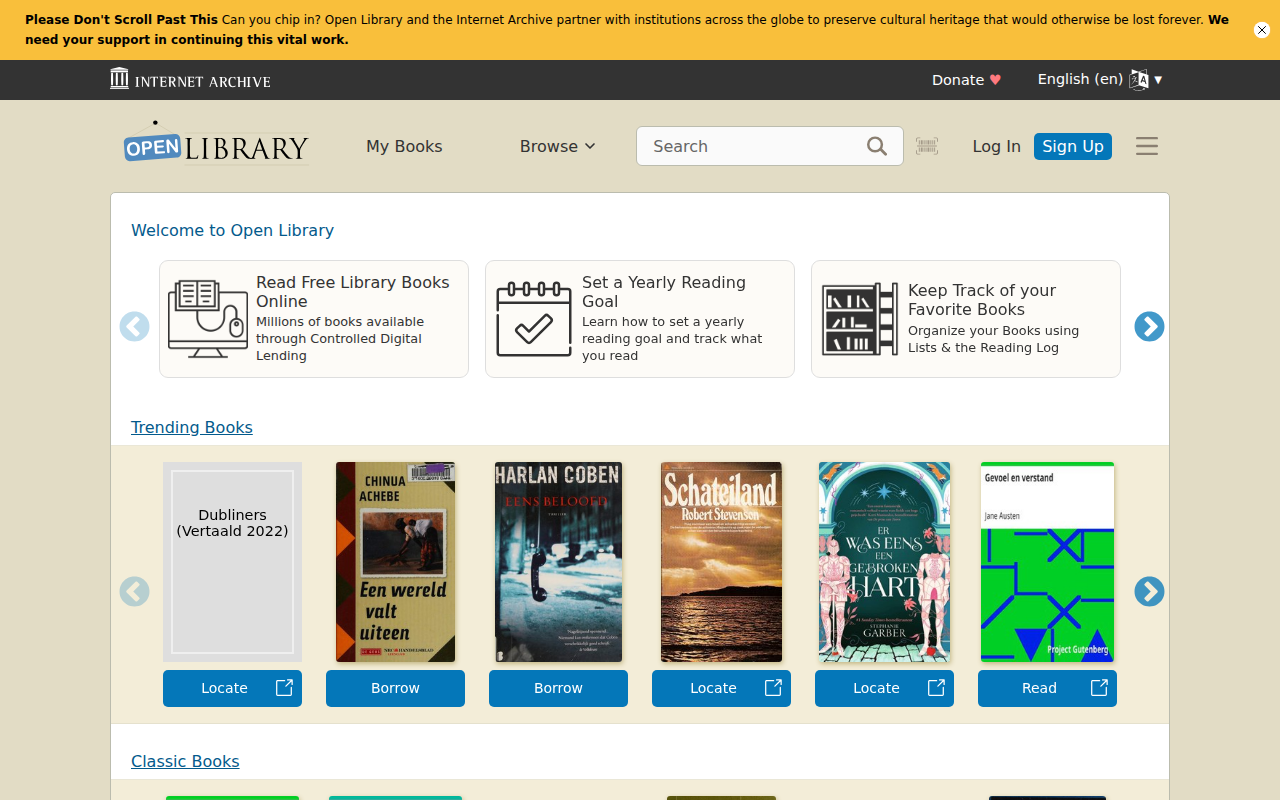This screenshot has width=1280, height=800.
Task: Open the English (en) language dropdown
Action: pyautogui.click(x=1100, y=80)
